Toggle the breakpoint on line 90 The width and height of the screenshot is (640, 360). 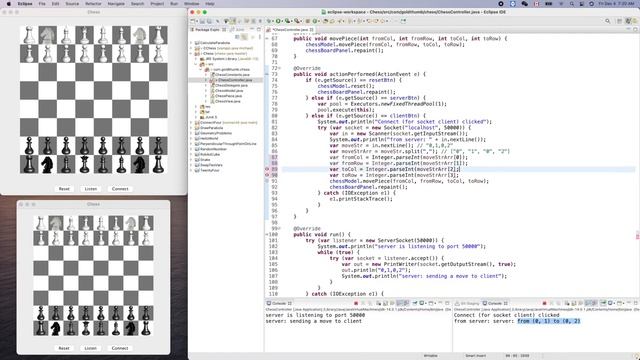(267, 175)
